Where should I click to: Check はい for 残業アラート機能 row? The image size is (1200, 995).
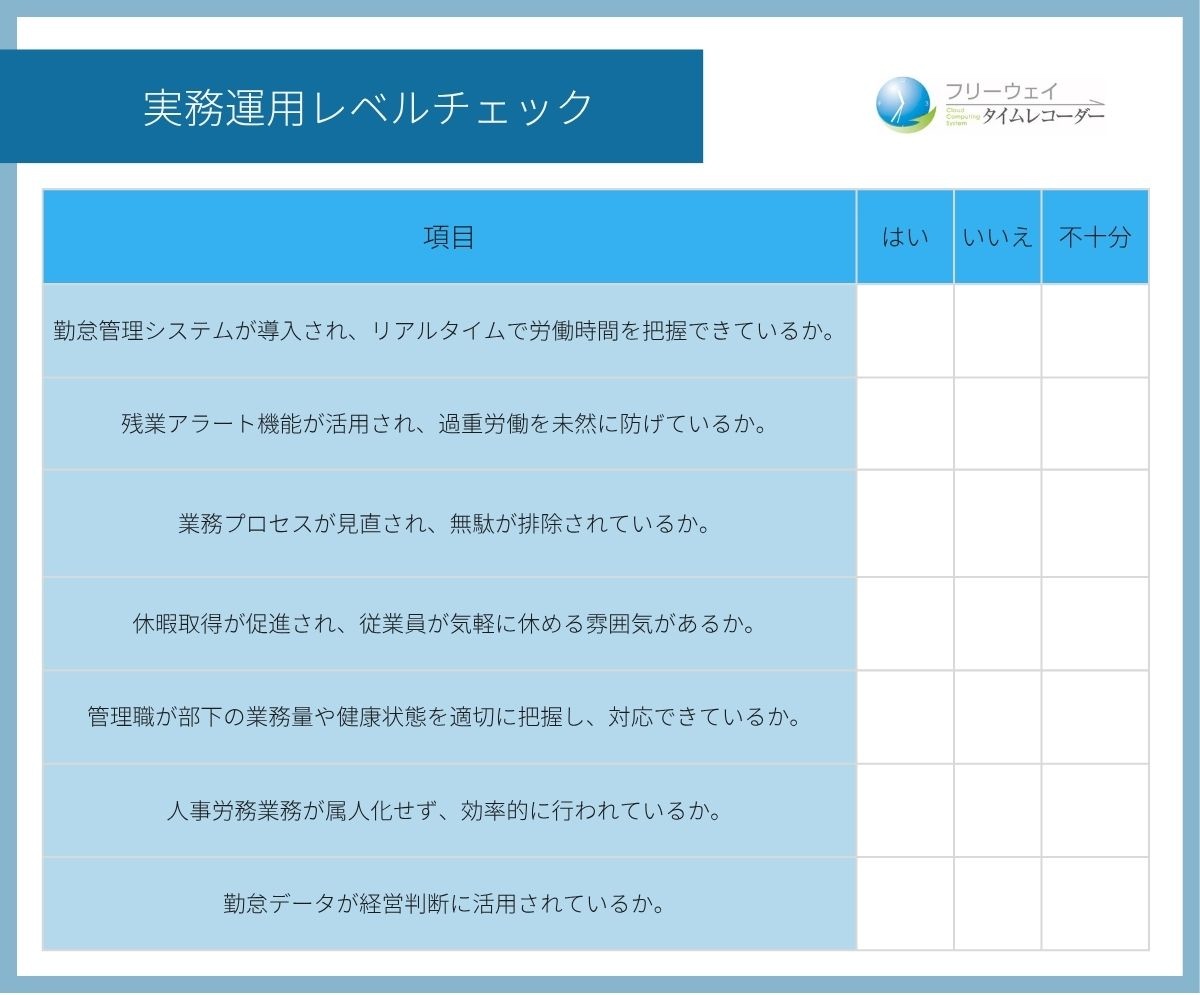905,424
